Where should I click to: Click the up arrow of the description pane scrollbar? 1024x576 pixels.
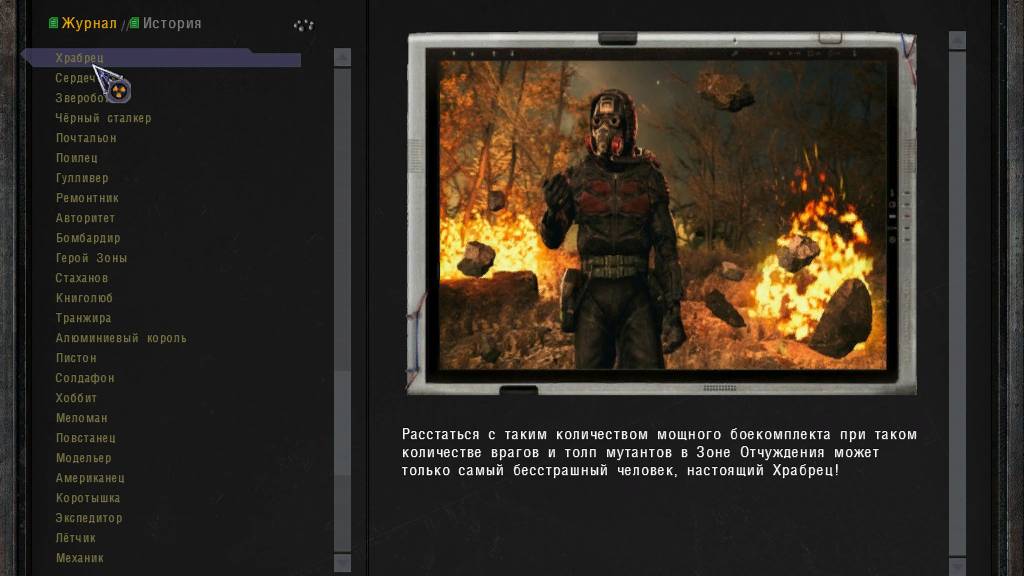click(957, 40)
